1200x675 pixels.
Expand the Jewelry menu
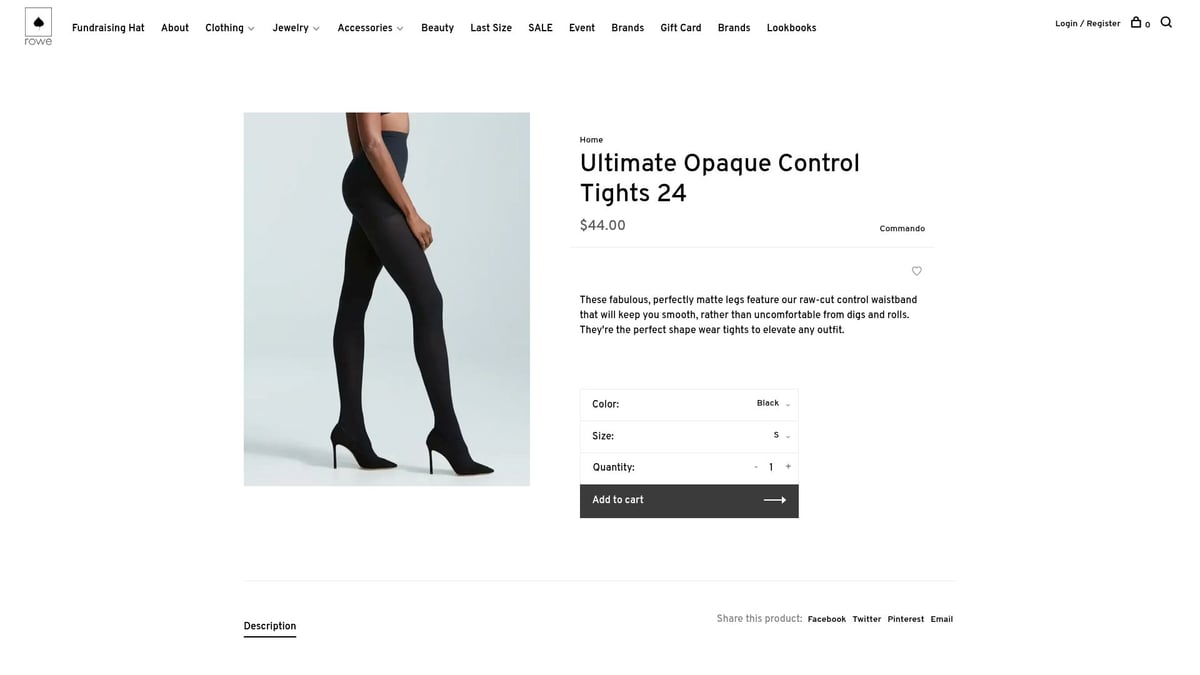(x=296, y=28)
